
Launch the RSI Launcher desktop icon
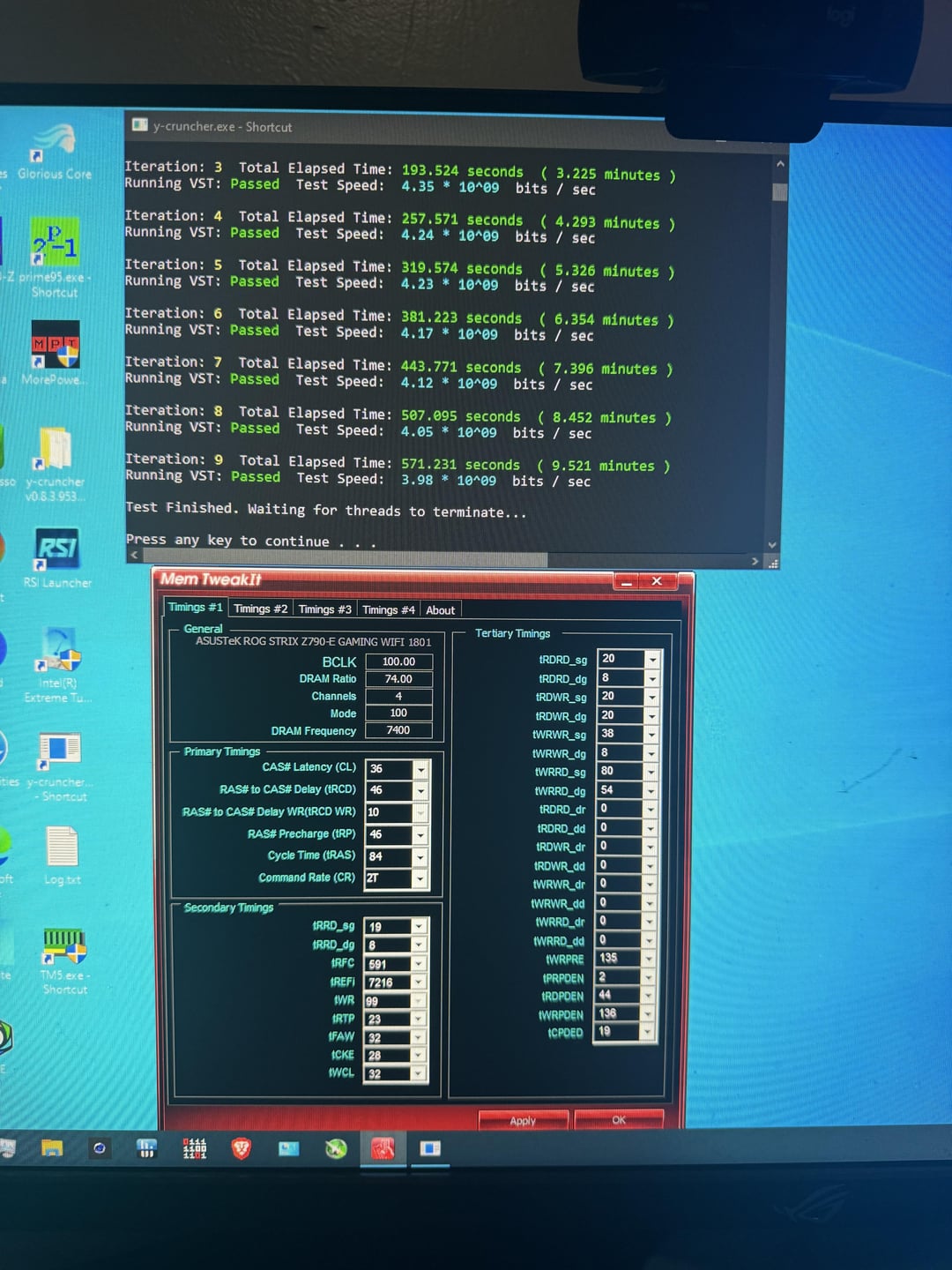(x=57, y=558)
